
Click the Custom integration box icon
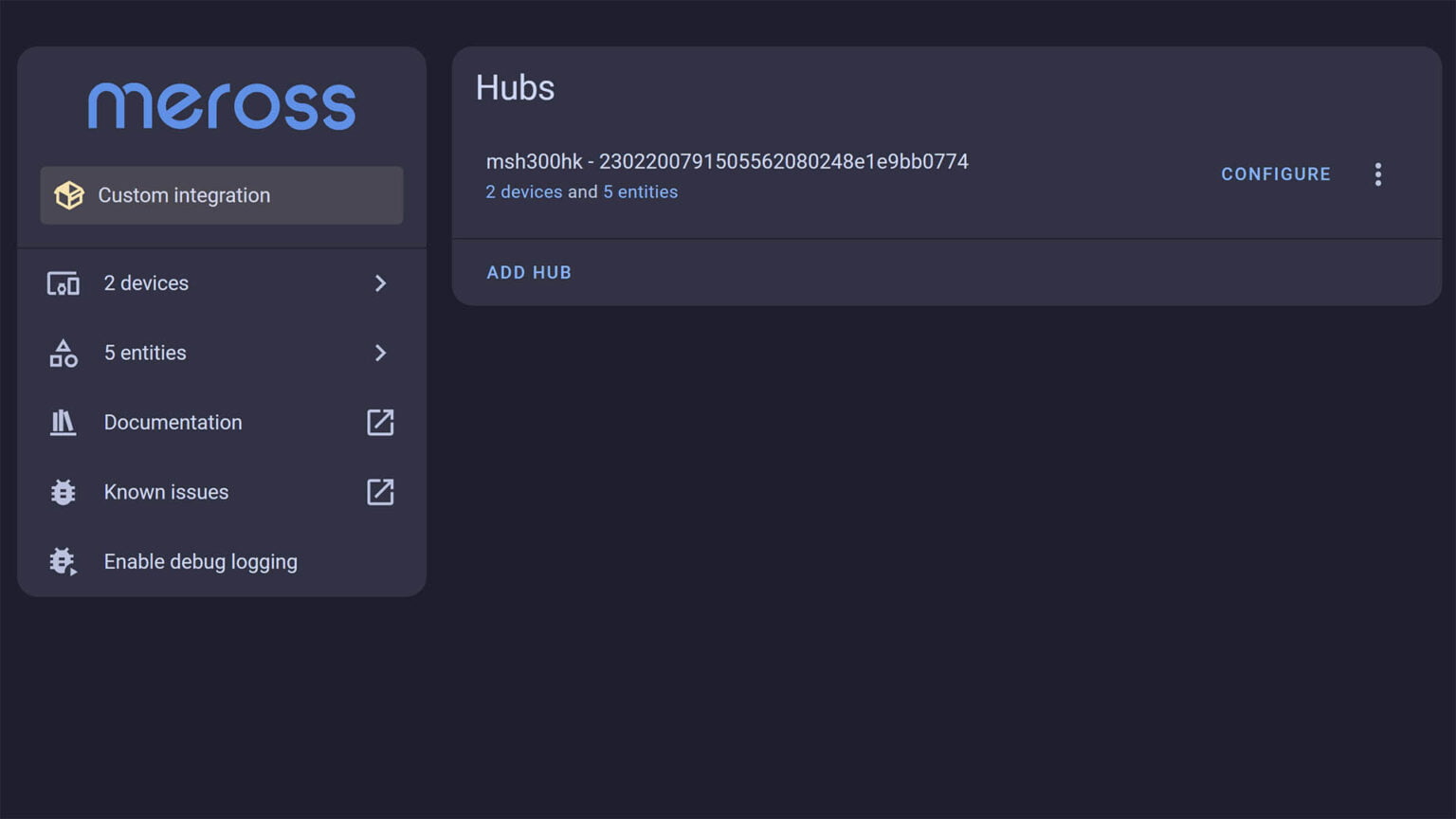(x=69, y=195)
